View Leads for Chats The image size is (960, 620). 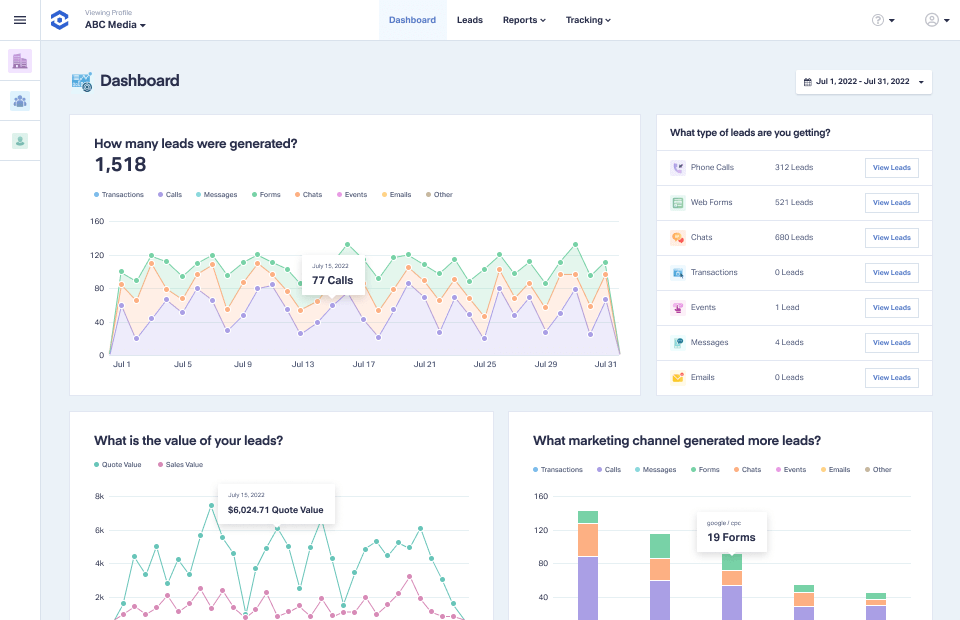click(x=891, y=237)
